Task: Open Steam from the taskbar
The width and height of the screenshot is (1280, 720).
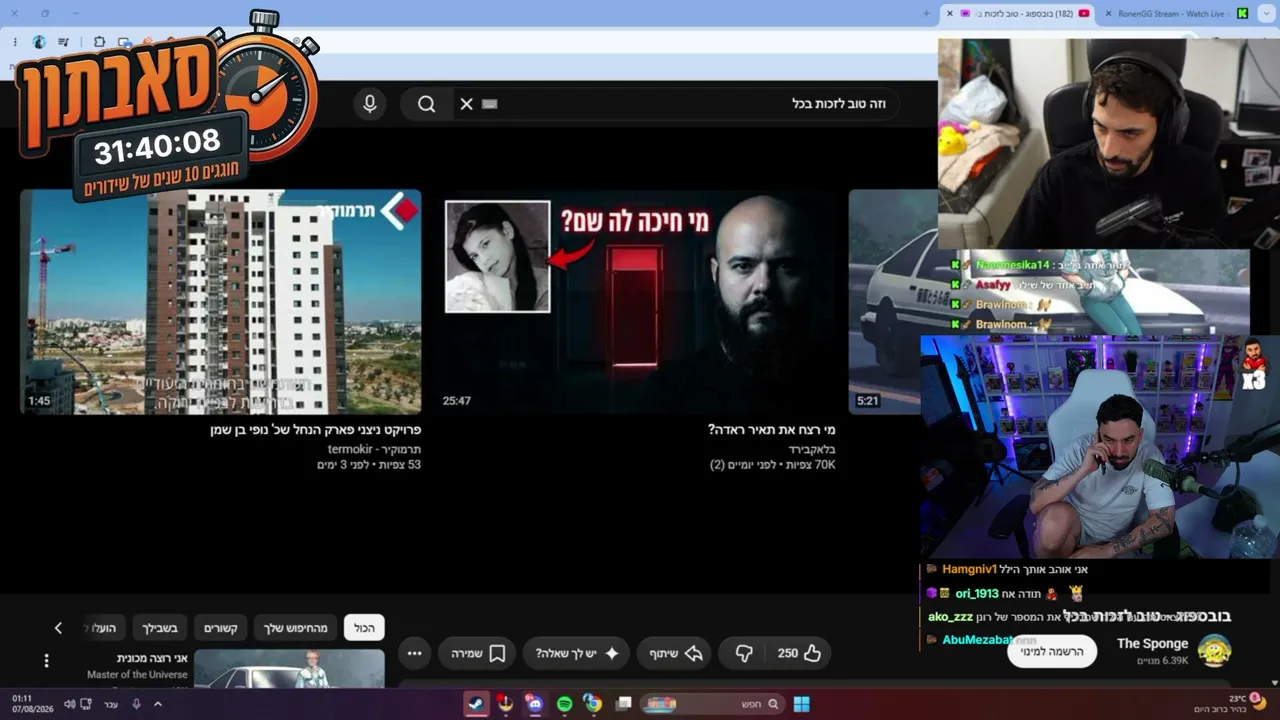Action: [477, 704]
